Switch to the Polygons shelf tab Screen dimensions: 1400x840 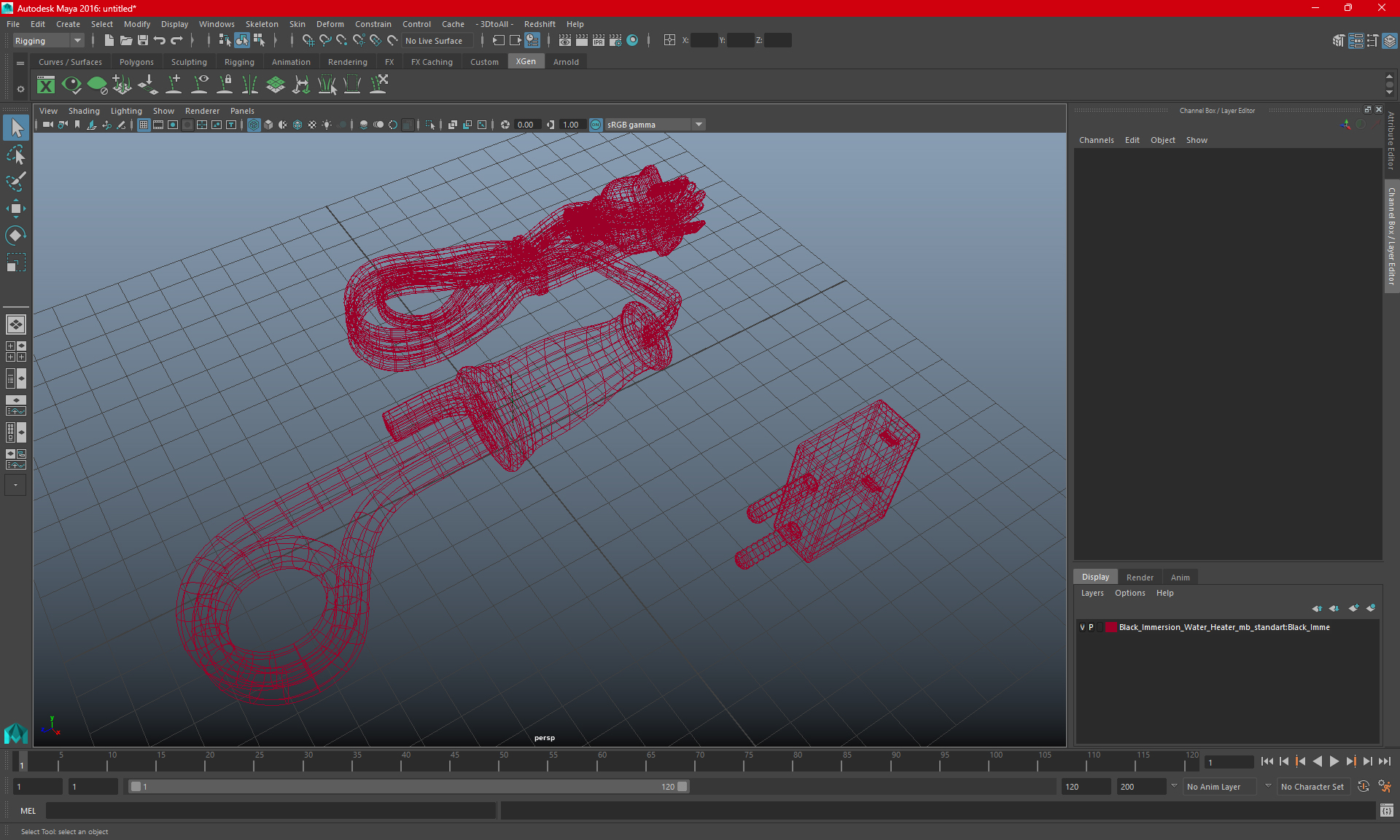tap(136, 62)
